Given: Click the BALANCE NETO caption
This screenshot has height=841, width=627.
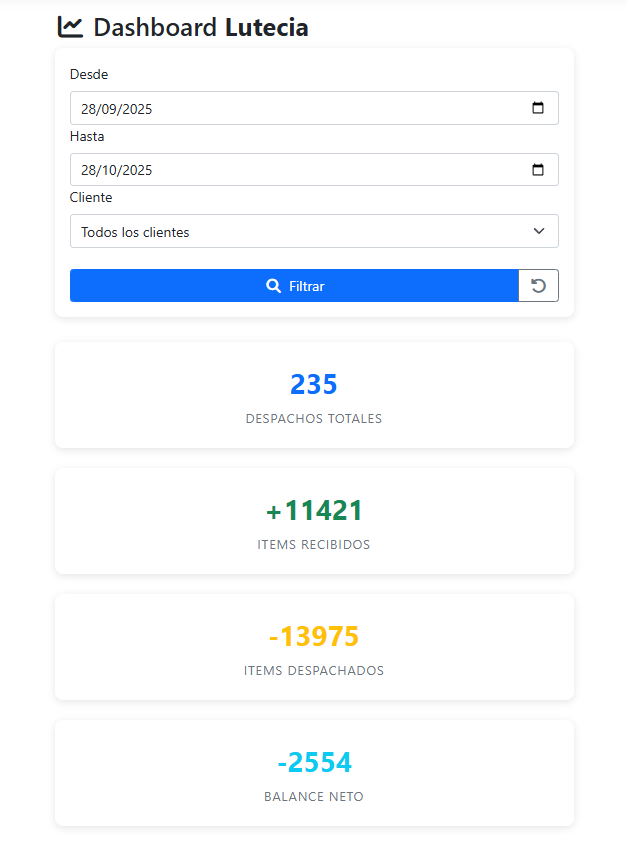Looking at the screenshot, I should point(314,796).
